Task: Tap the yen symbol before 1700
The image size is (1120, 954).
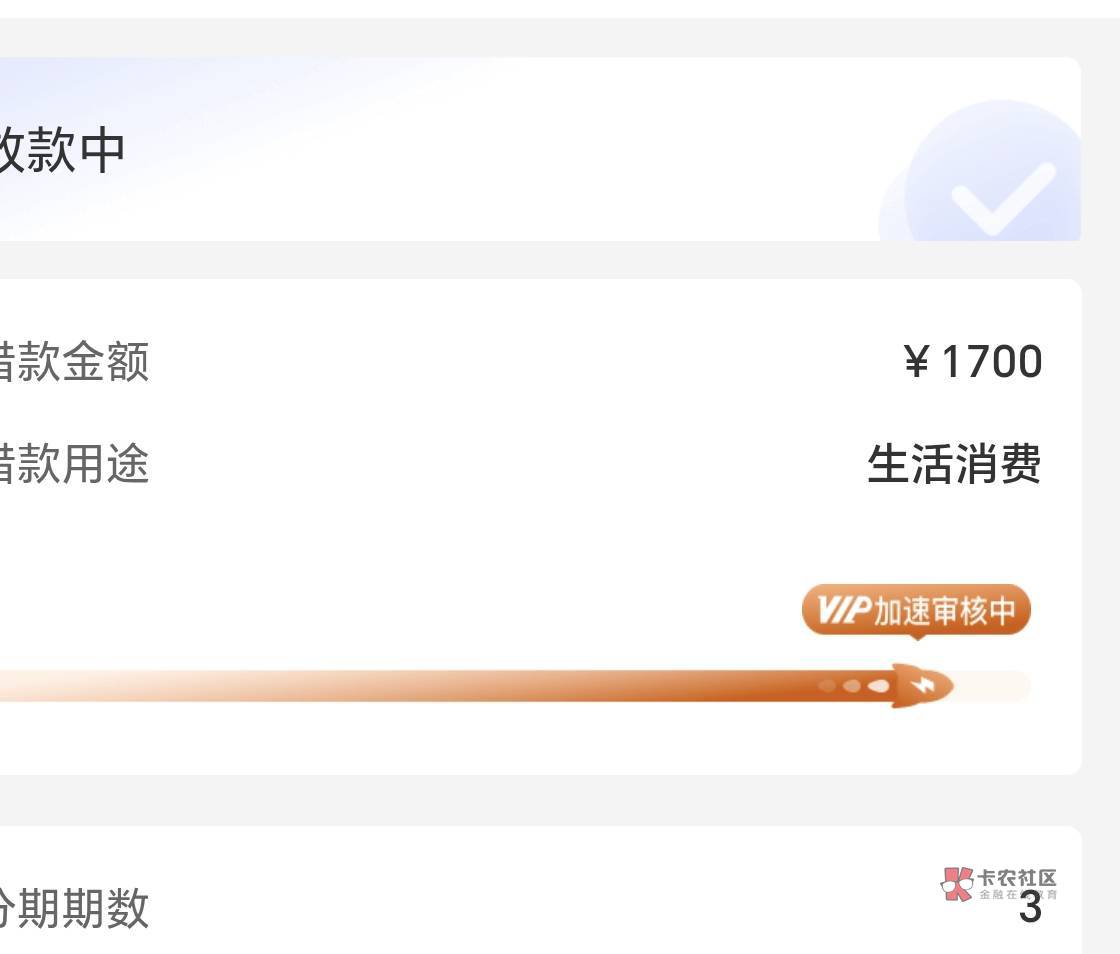Action: click(916, 362)
